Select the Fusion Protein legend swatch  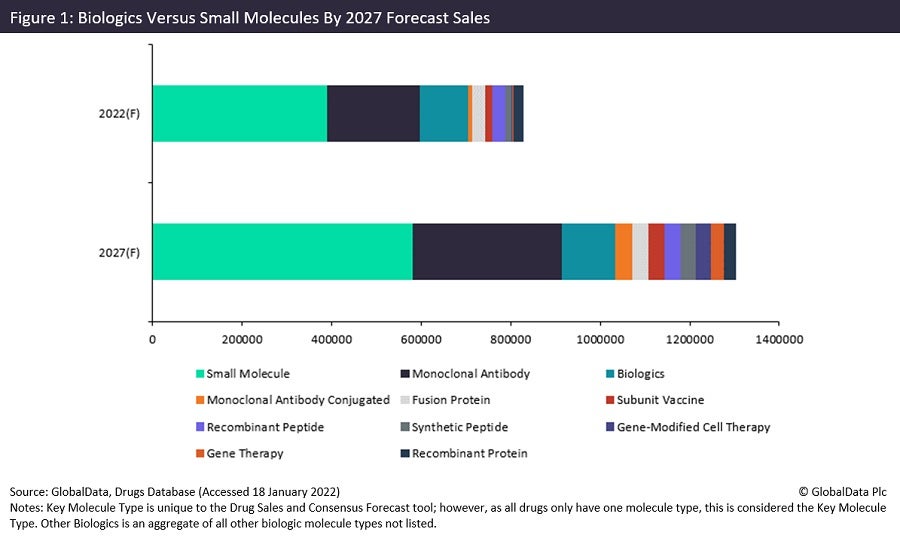coord(405,401)
